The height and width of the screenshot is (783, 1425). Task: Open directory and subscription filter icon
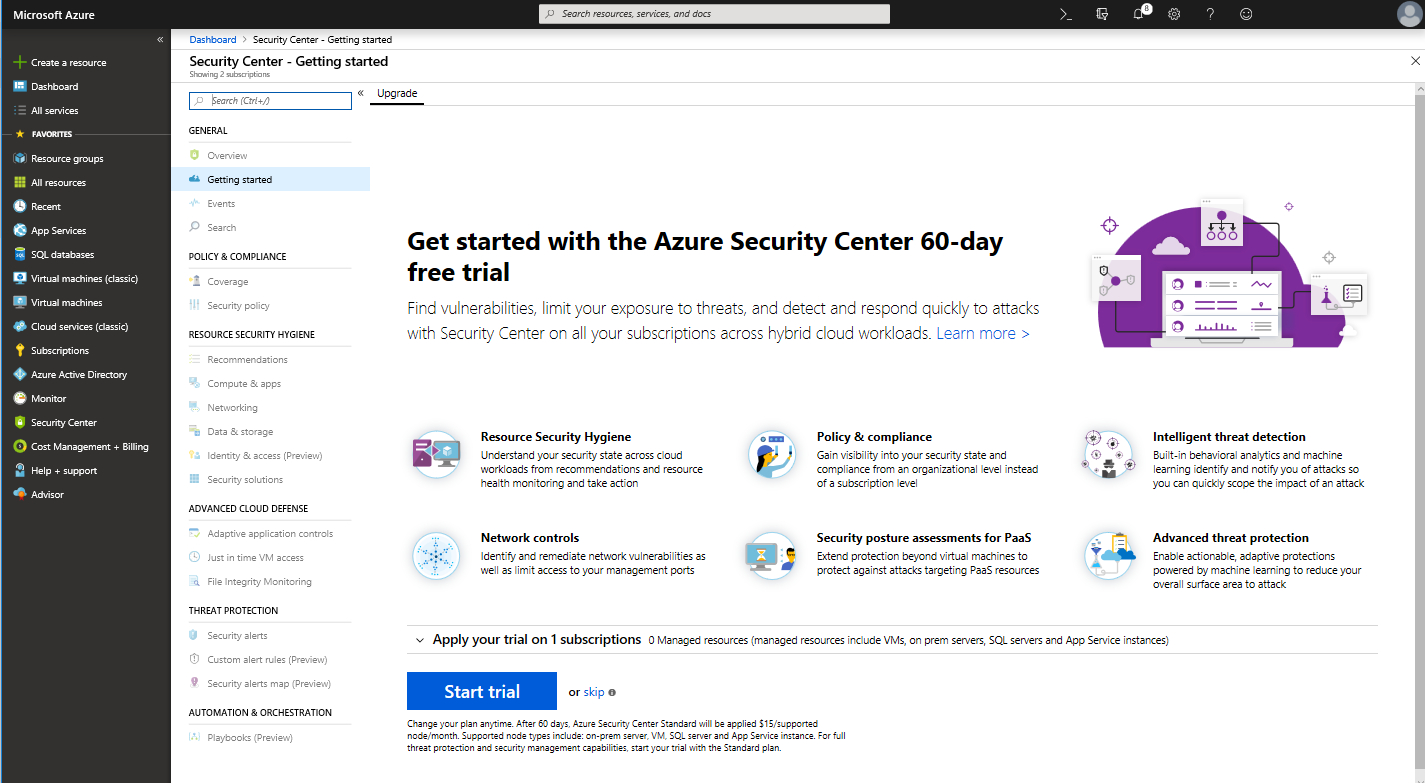coord(1102,14)
